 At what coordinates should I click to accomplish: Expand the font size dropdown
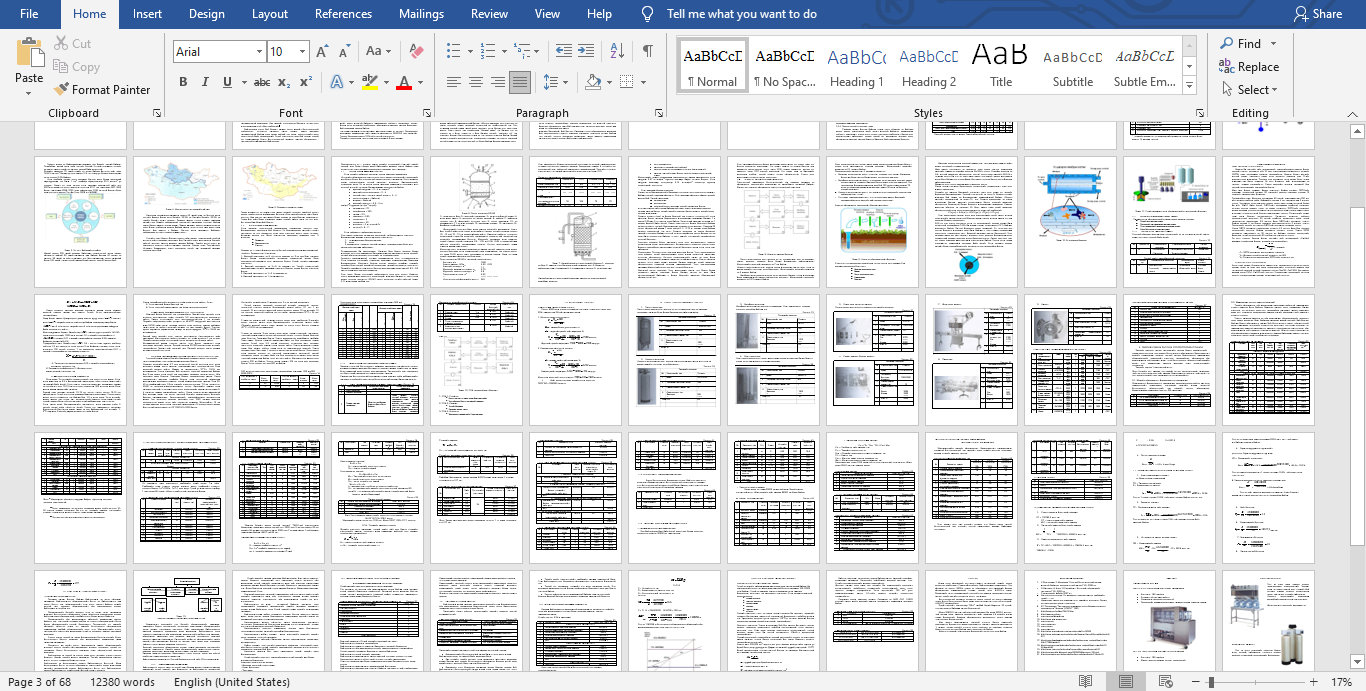(303, 52)
